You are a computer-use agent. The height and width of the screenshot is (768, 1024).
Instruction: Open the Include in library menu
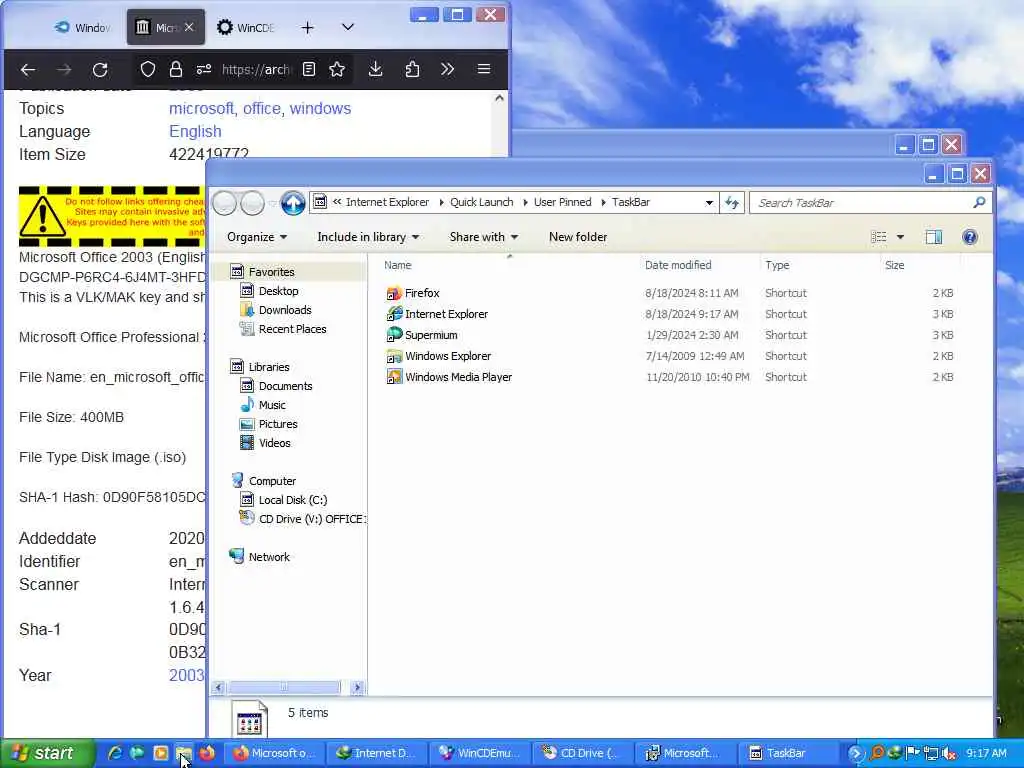(368, 237)
